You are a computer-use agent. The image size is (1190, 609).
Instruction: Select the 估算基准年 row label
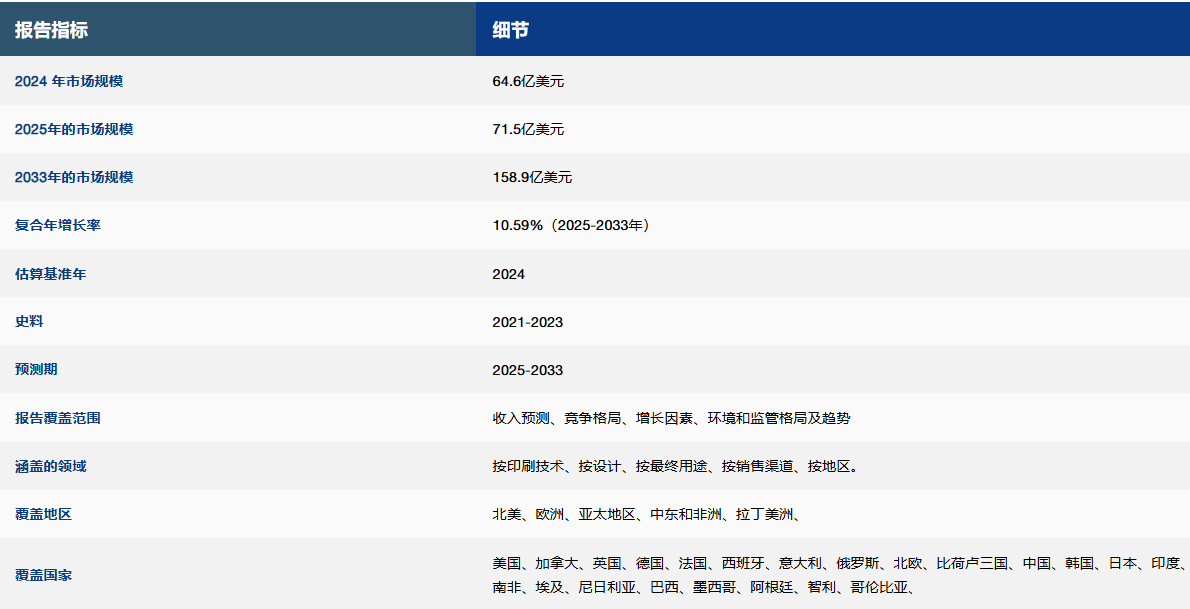tap(51, 273)
